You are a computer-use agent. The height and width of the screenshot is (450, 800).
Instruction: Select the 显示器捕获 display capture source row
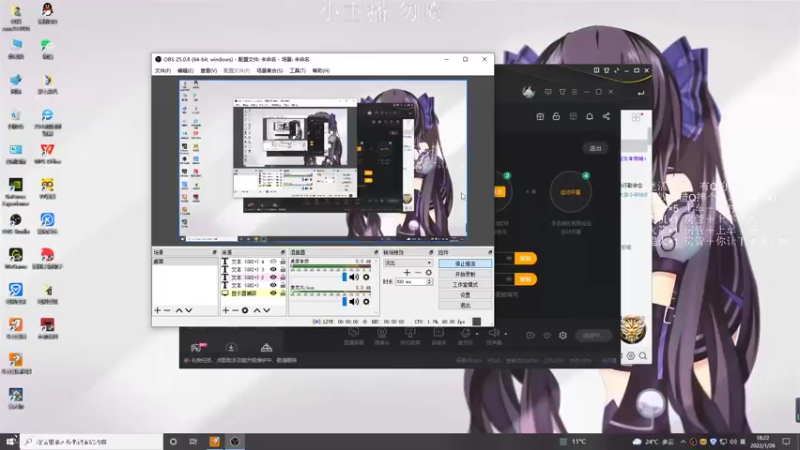click(253, 293)
